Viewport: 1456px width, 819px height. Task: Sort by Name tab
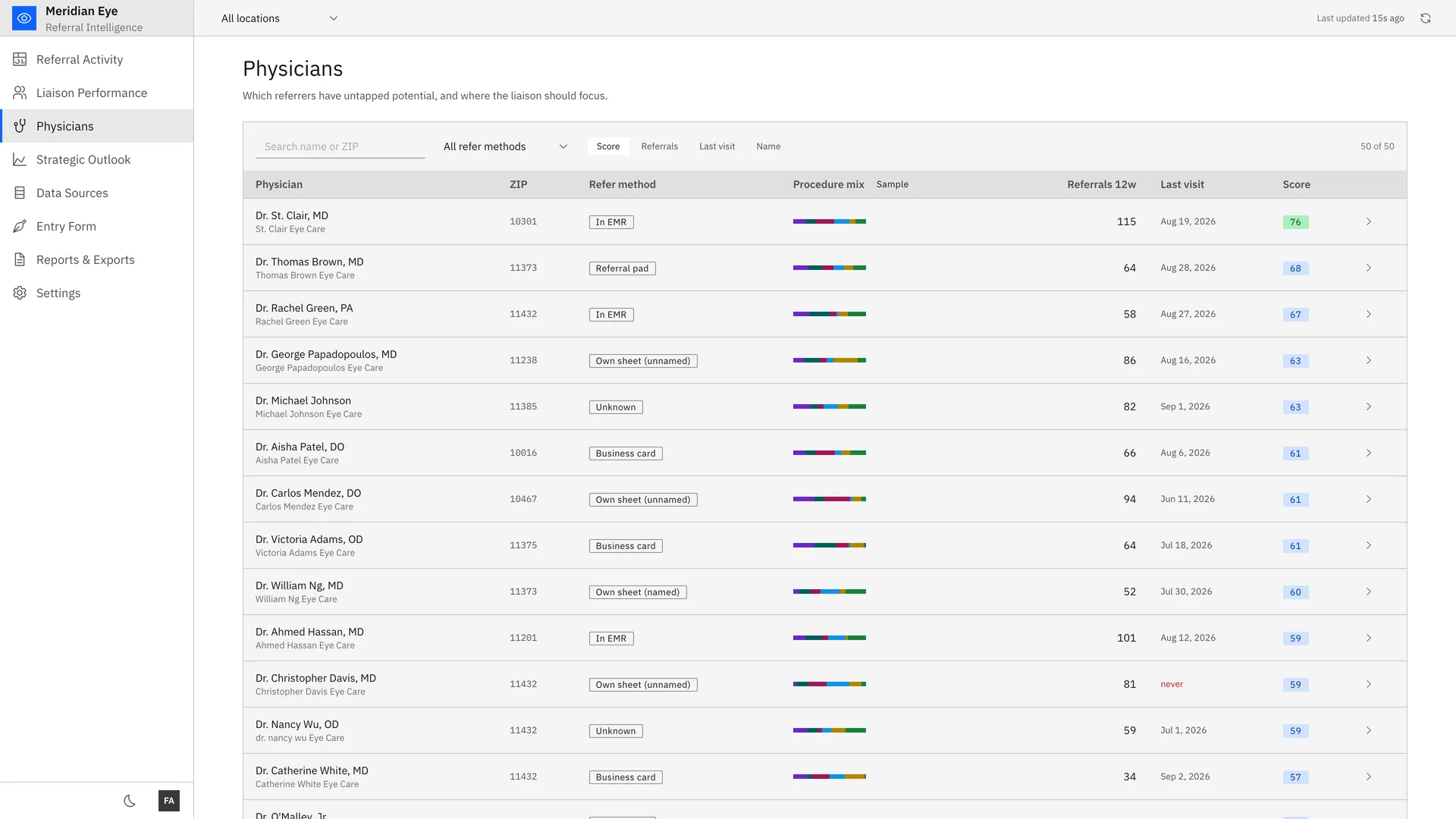pyautogui.click(x=768, y=146)
